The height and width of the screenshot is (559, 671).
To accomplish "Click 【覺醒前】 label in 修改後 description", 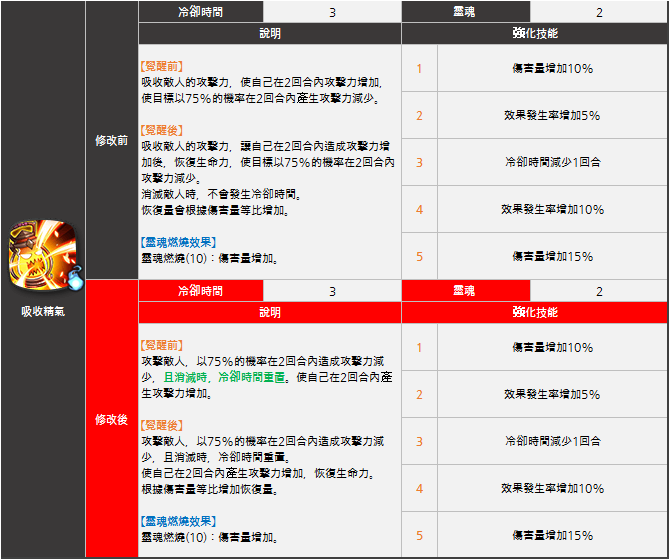I will 162,345.
